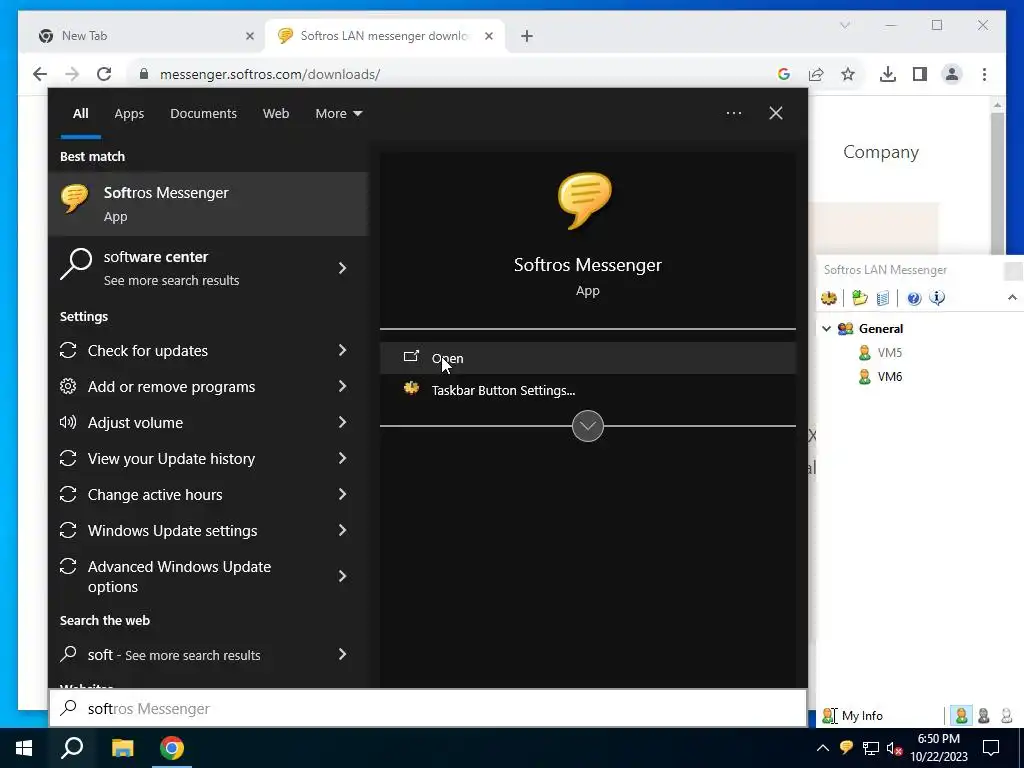Expand arrow for Advanced Windows Update options
The image size is (1024, 768).
click(342, 576)
